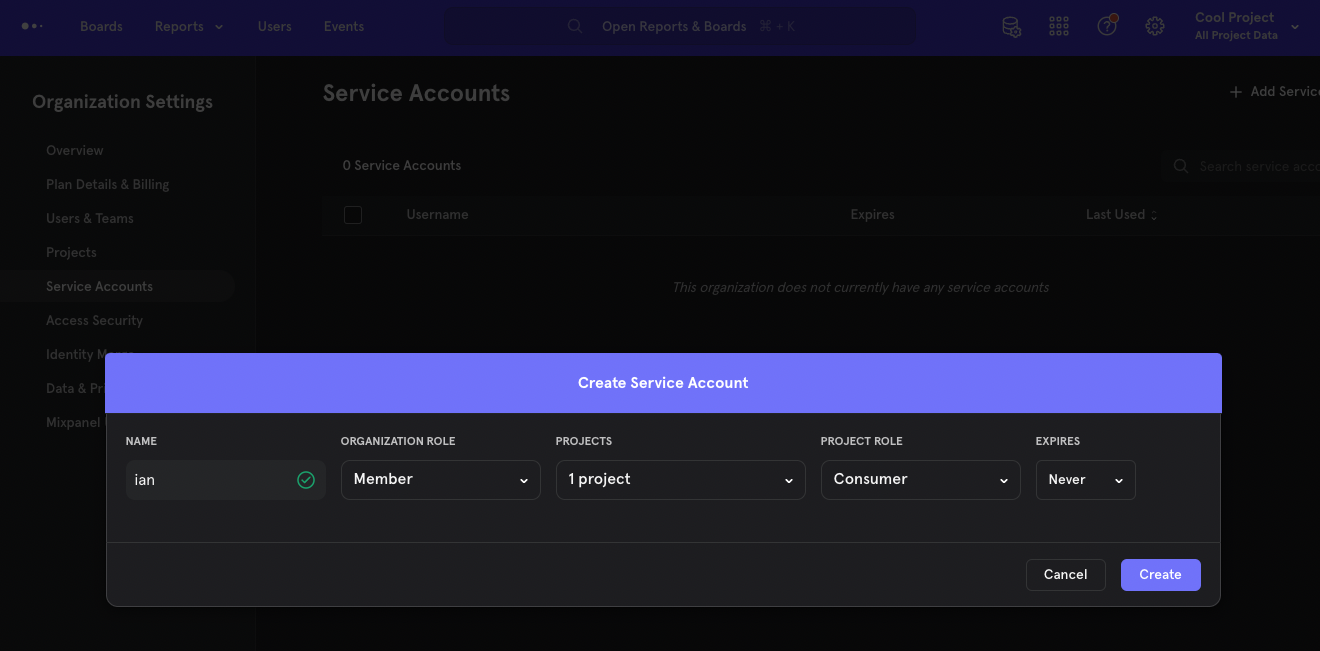Open the apps grid icon
Screen dimensions: 1320x651
coord(1058,26)
